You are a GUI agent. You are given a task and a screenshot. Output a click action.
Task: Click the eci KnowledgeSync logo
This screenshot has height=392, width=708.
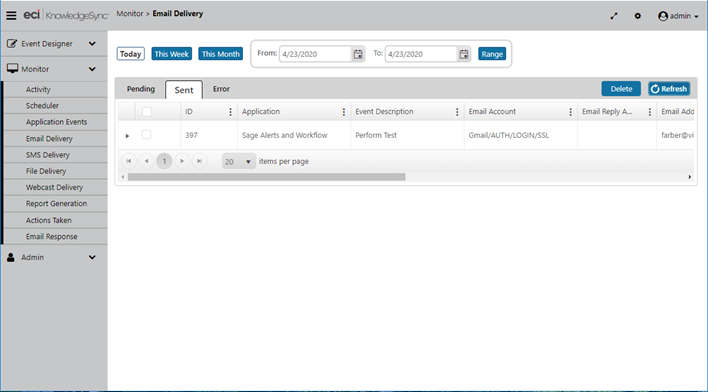pos(66,15)
